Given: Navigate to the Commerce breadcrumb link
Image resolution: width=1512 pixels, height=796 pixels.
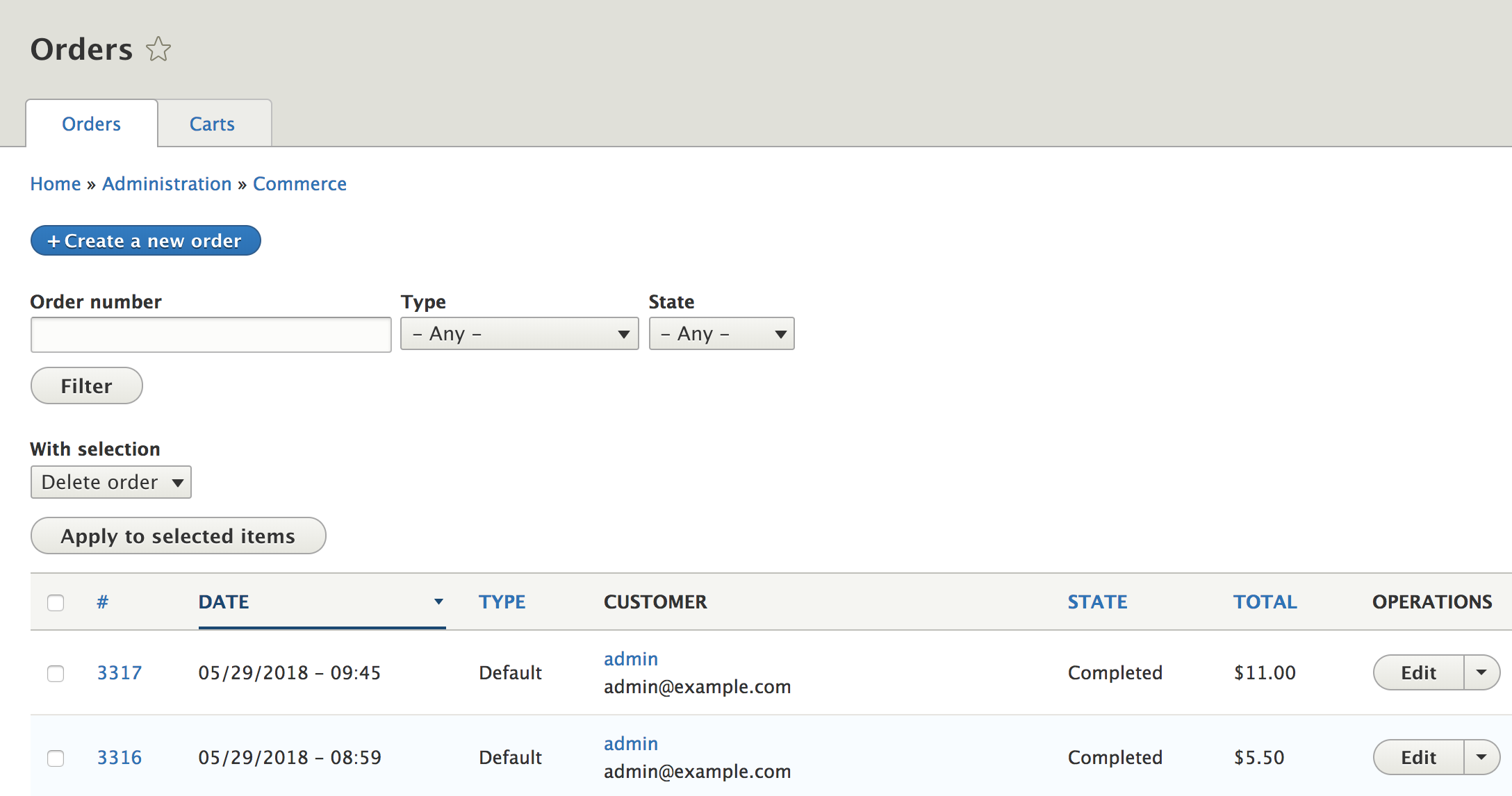Looking at the screenshot, I should tap(299, 183).
